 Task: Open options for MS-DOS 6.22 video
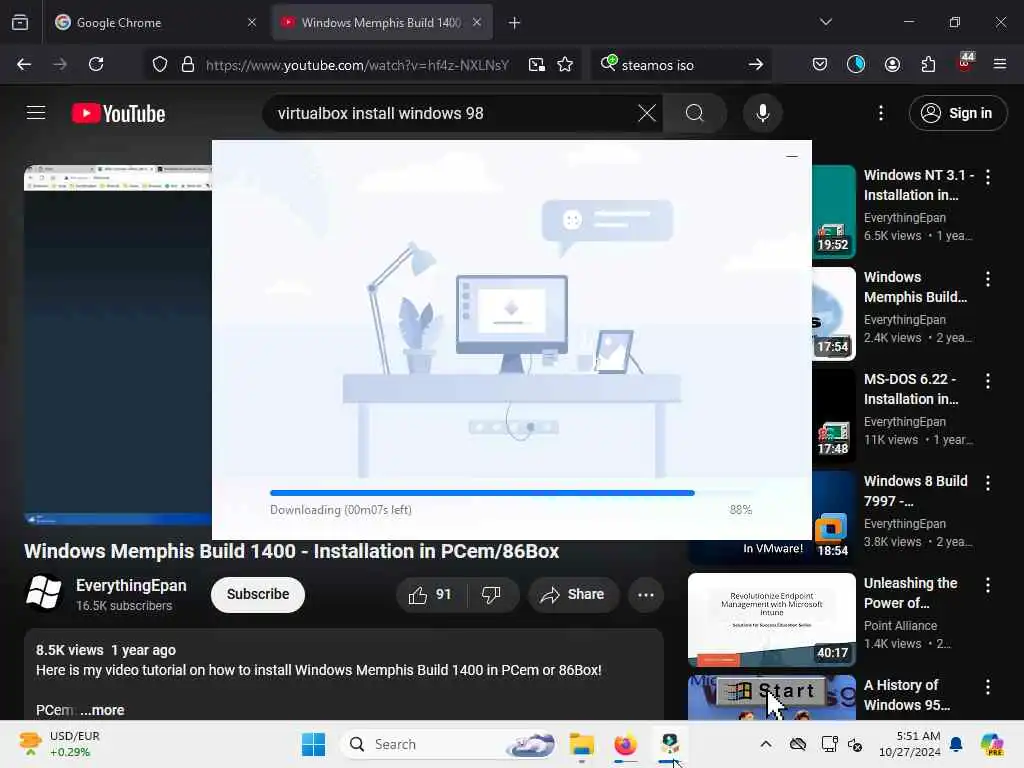988,381
